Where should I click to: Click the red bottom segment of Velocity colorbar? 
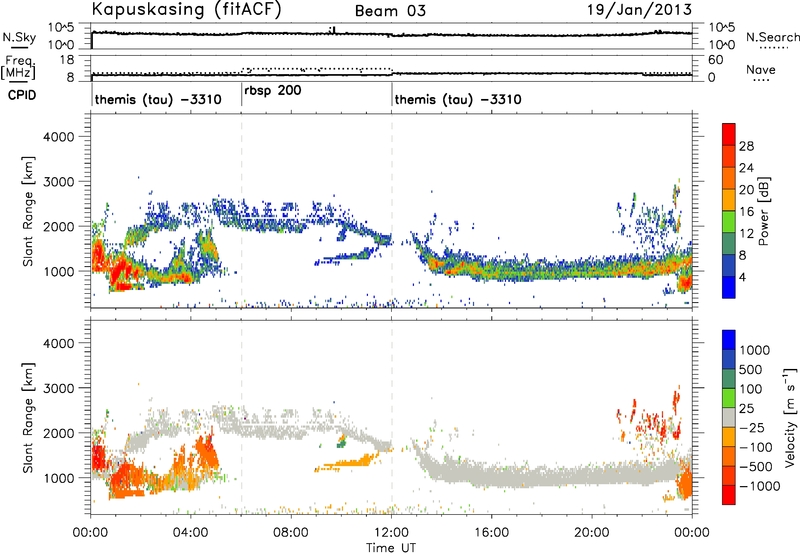coord(729,495)
